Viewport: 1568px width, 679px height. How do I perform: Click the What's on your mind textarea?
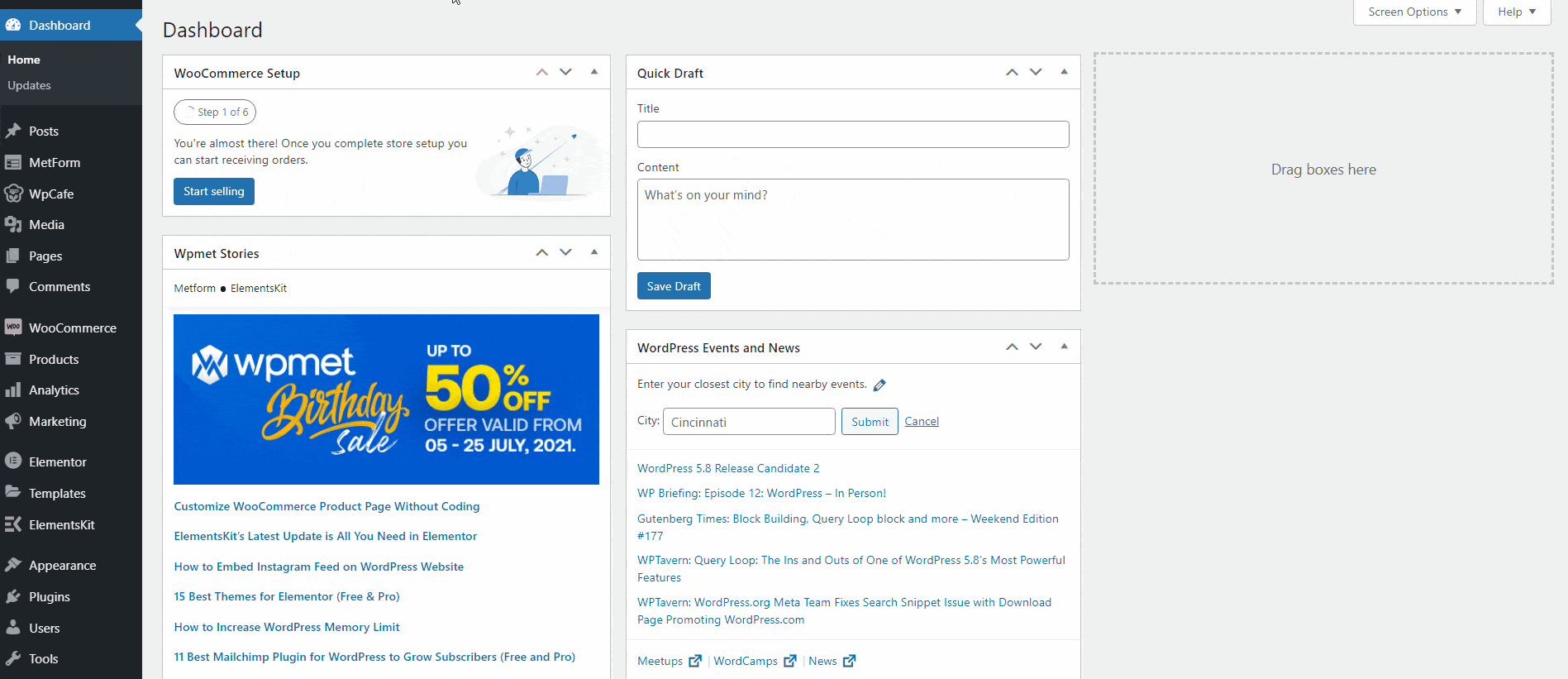(853, 220)
